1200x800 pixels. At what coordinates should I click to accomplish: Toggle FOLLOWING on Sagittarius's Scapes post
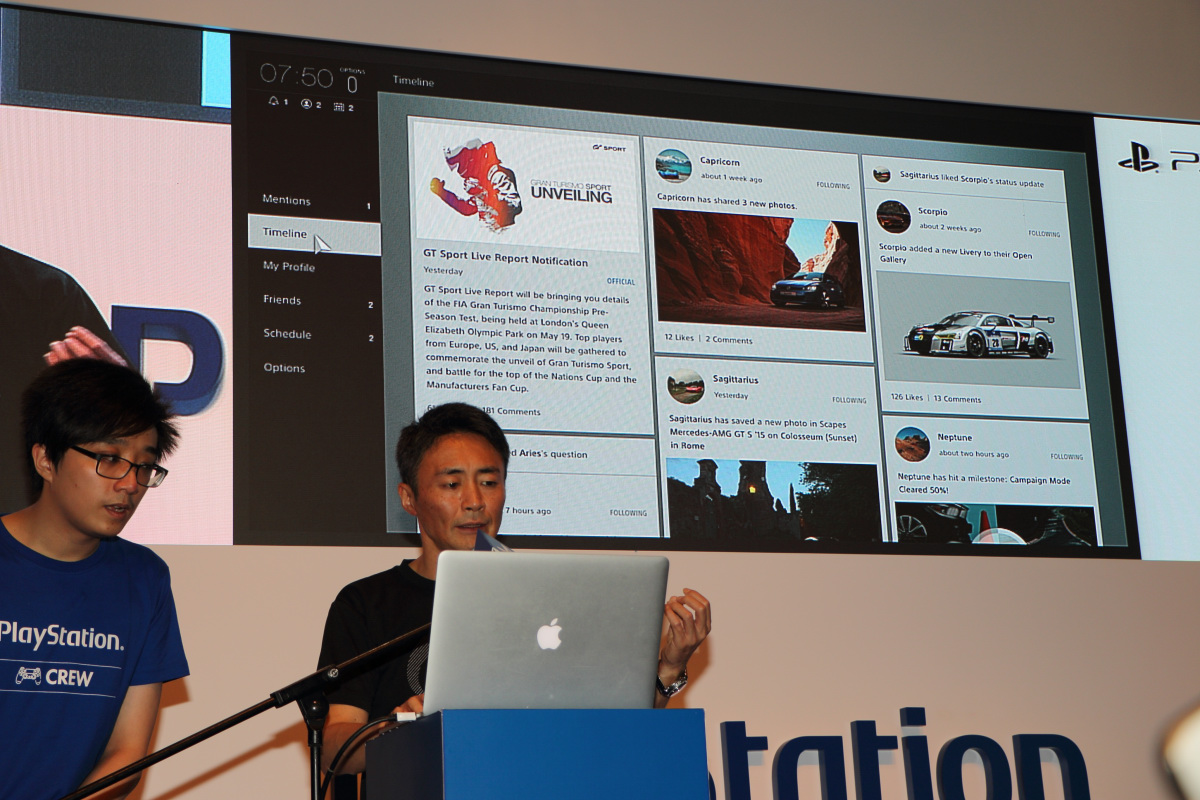click(849, 400)
